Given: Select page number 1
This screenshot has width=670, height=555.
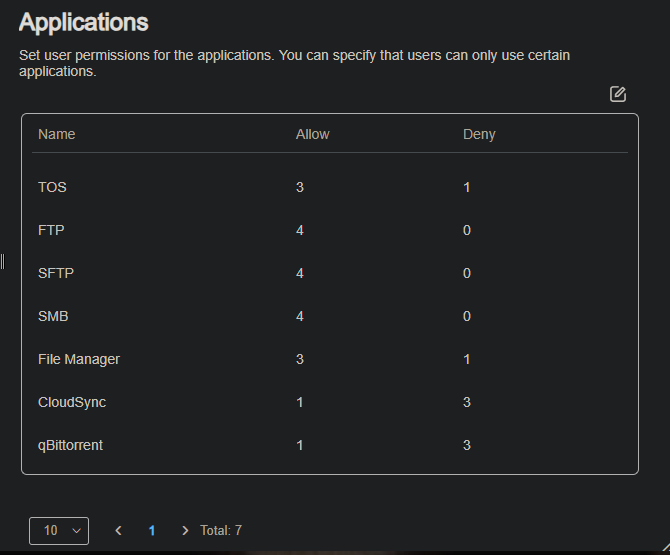Looking at the screenshot, I should [152, 531].
